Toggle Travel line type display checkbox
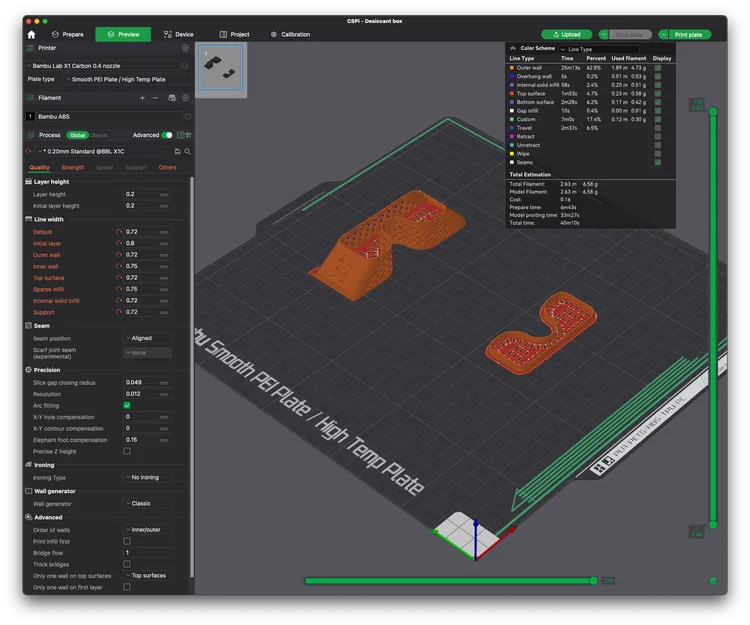Screen dimensions: 750x625 [x=658, y=128]
